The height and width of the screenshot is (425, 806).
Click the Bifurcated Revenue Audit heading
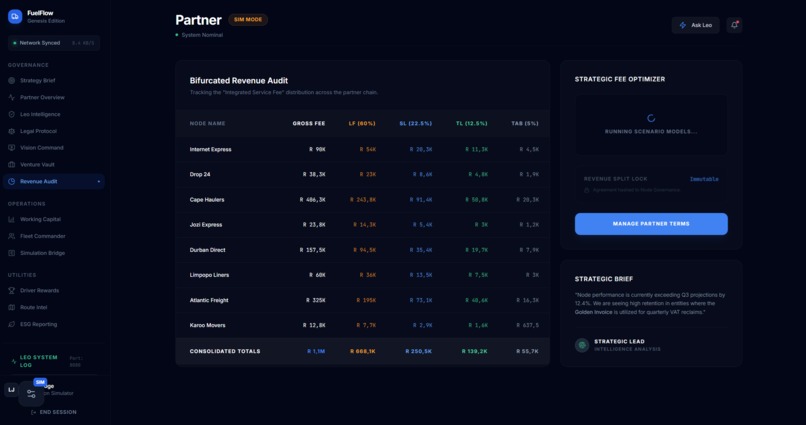[239, 81]
